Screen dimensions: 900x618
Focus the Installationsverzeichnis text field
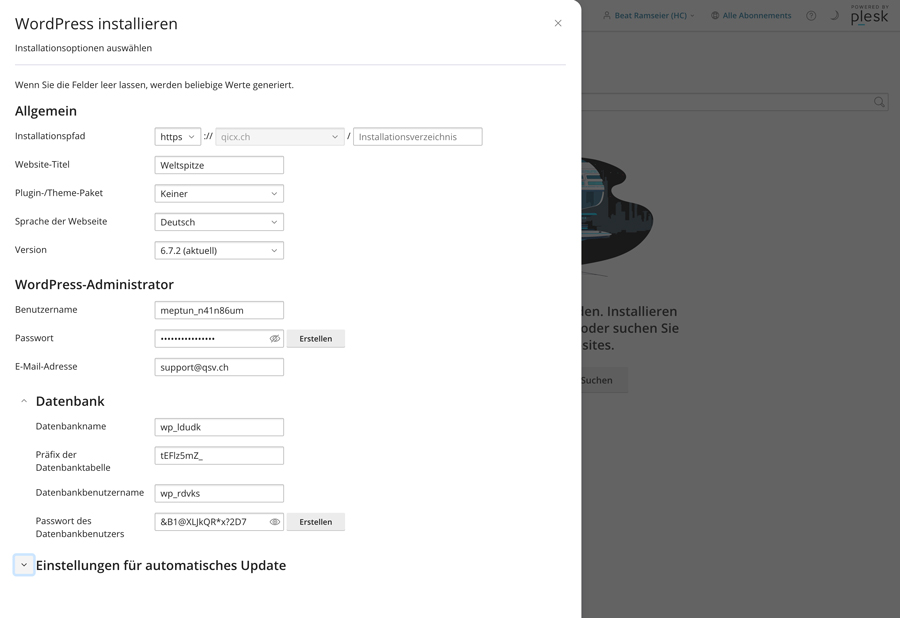point(417,137)
